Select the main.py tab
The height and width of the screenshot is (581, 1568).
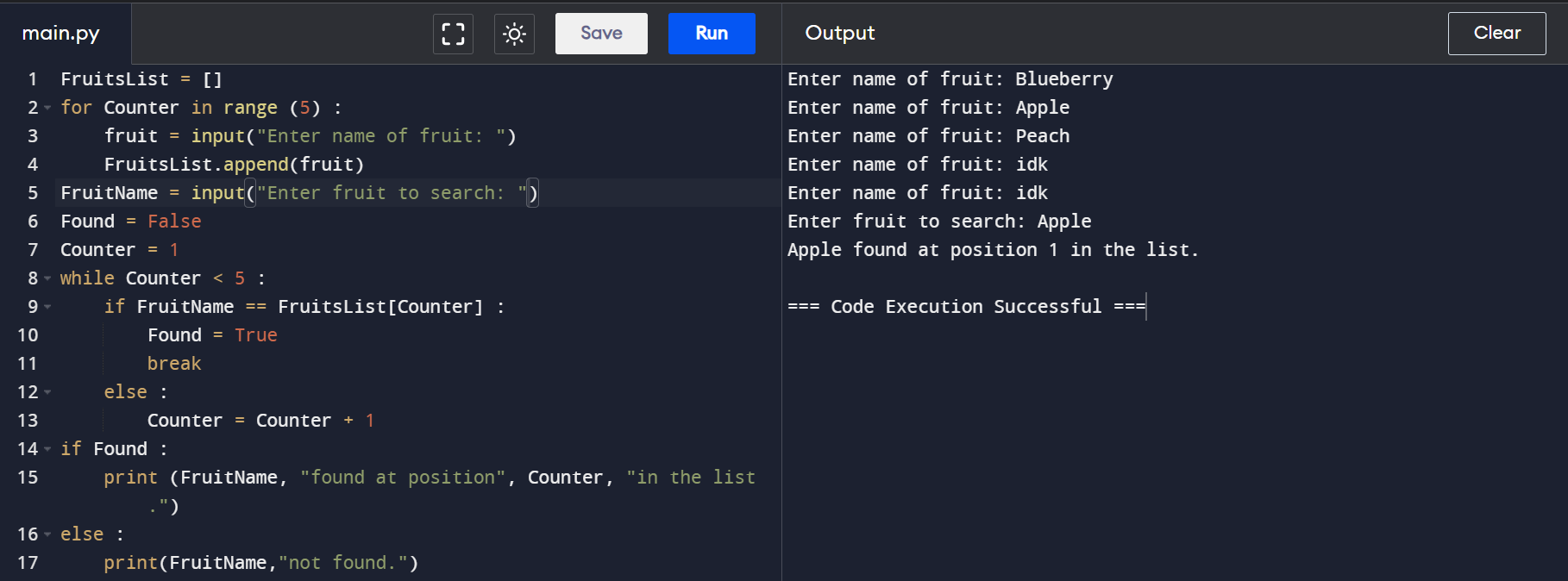tap(61, 34)
